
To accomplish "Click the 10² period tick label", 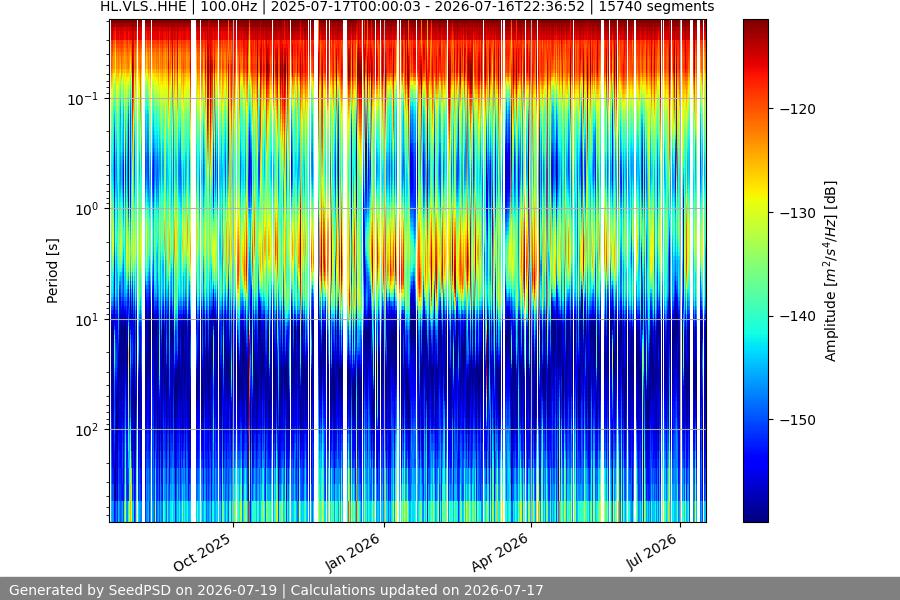I will pyautogui.click(x=87, y=430).
